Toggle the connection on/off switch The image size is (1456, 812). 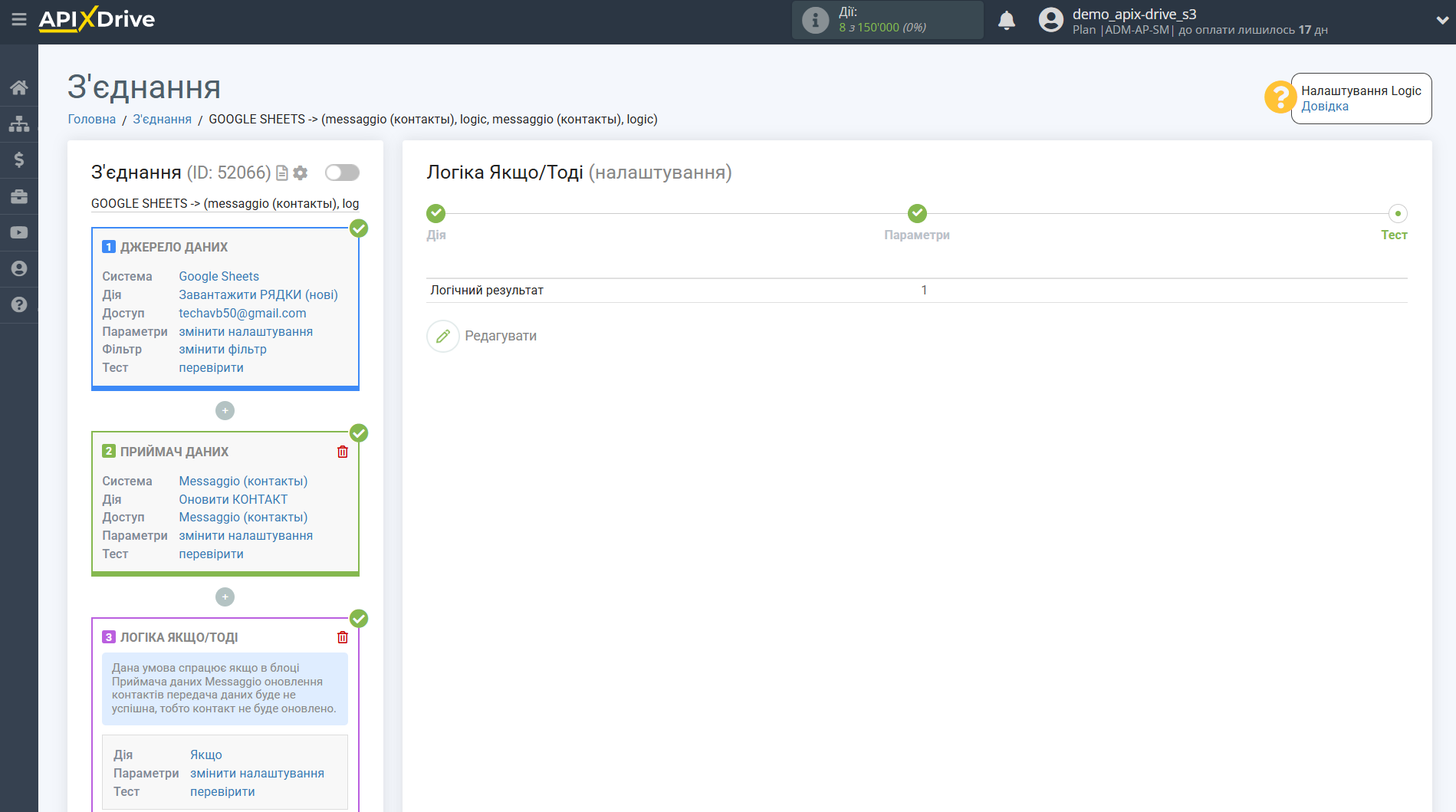pyautogui.click(x=342, y=173)
